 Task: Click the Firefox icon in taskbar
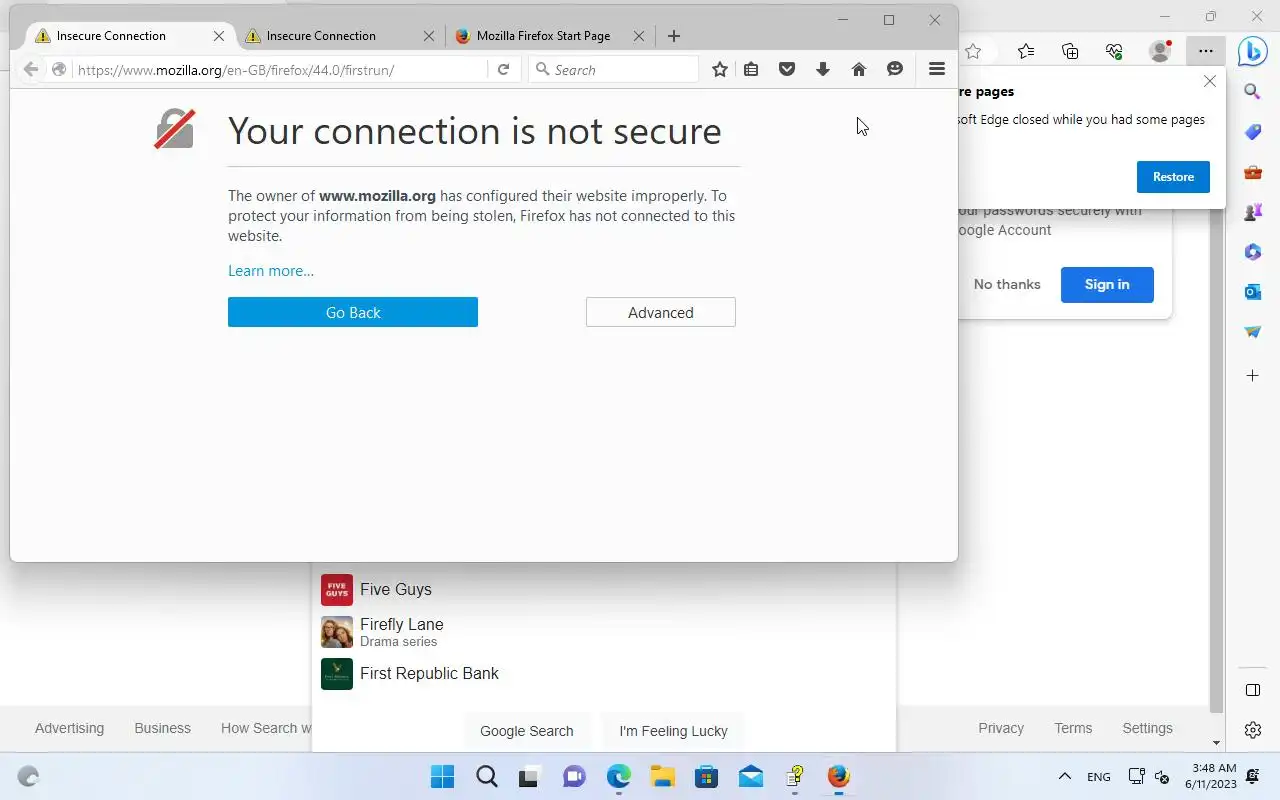(x=838, y=777)
